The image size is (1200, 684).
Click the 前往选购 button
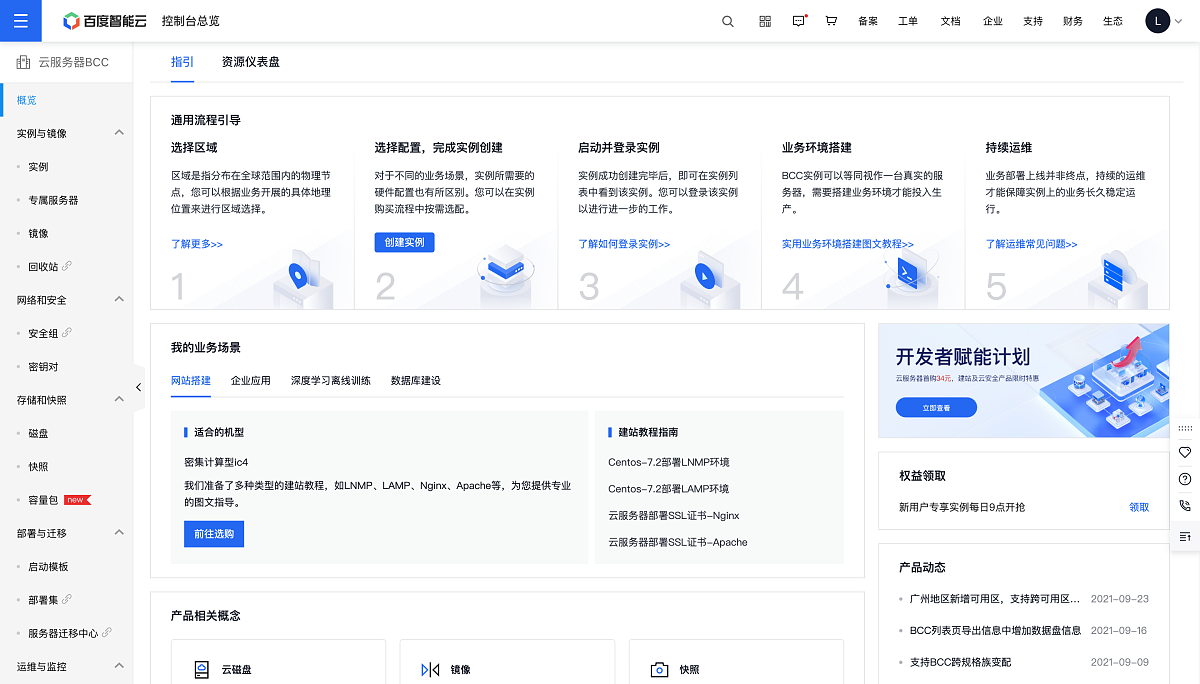(214, 534)
